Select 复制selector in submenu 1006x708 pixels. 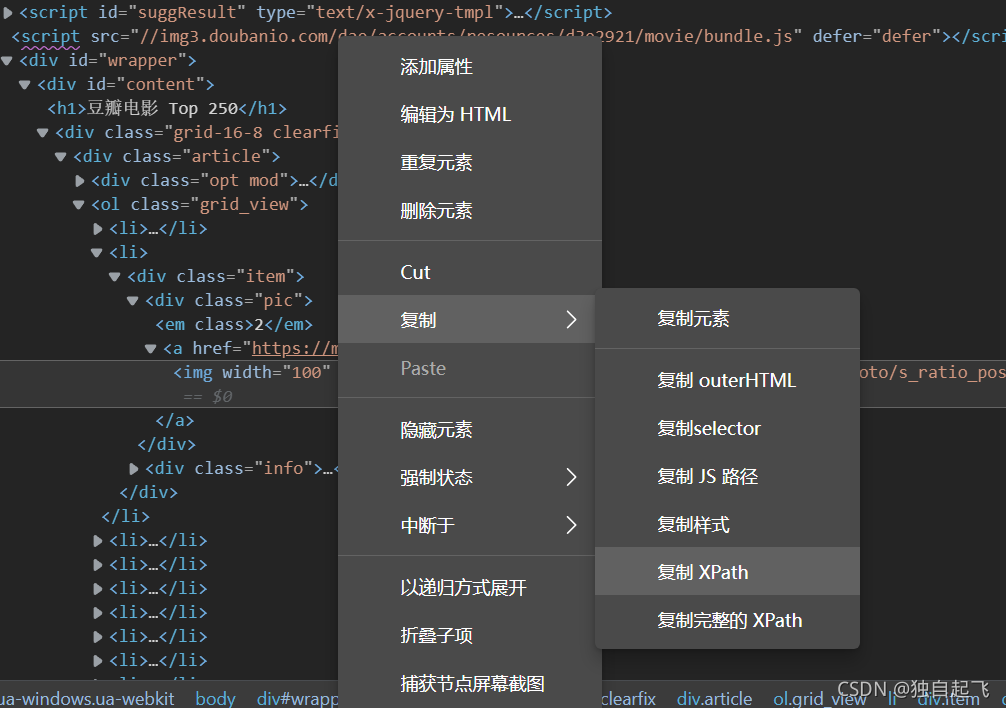[727, 428]
